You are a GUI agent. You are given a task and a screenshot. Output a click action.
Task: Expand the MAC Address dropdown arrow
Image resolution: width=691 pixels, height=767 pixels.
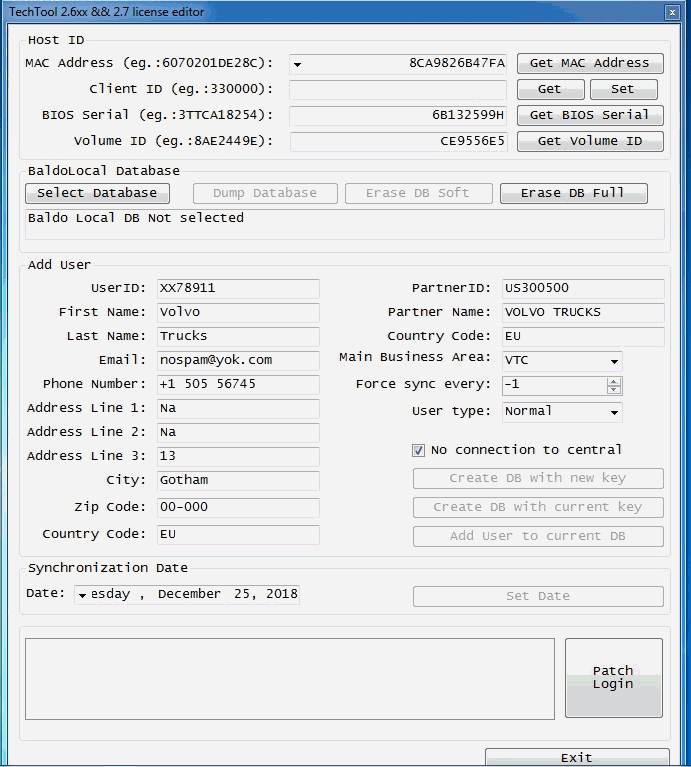[x=297, y=64]
